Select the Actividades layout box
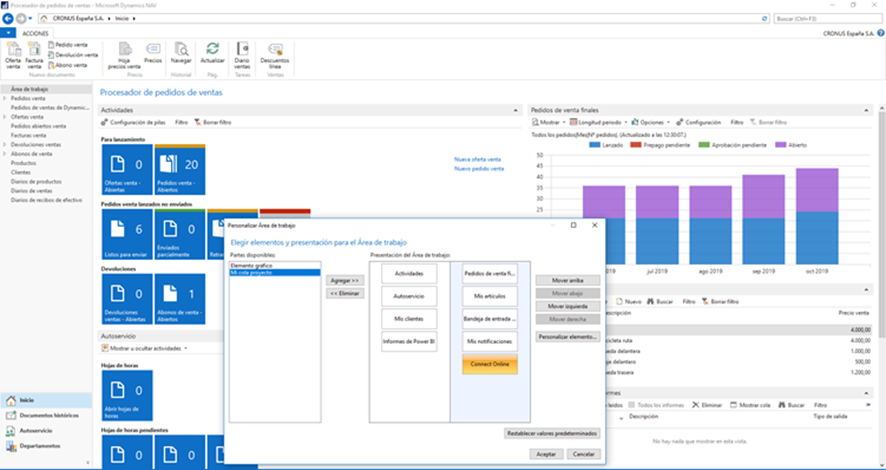Image resolution: width=886 pixels, height=470 pixels. point(409,273)
